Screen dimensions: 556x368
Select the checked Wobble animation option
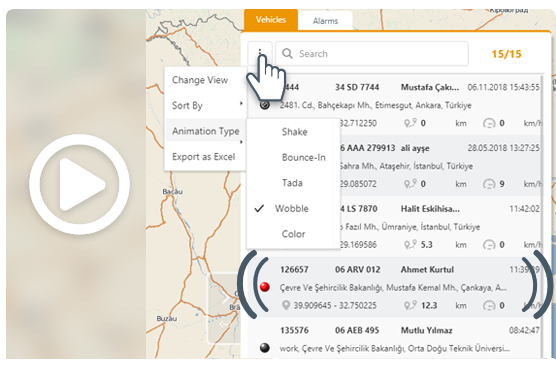click(x=291, y=208)
